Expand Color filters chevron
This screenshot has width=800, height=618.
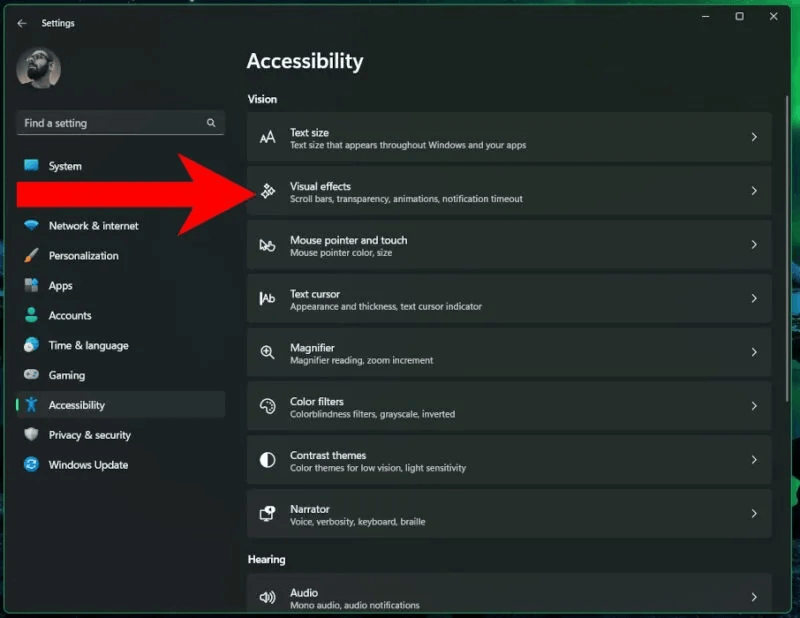[x=754, y=406]
